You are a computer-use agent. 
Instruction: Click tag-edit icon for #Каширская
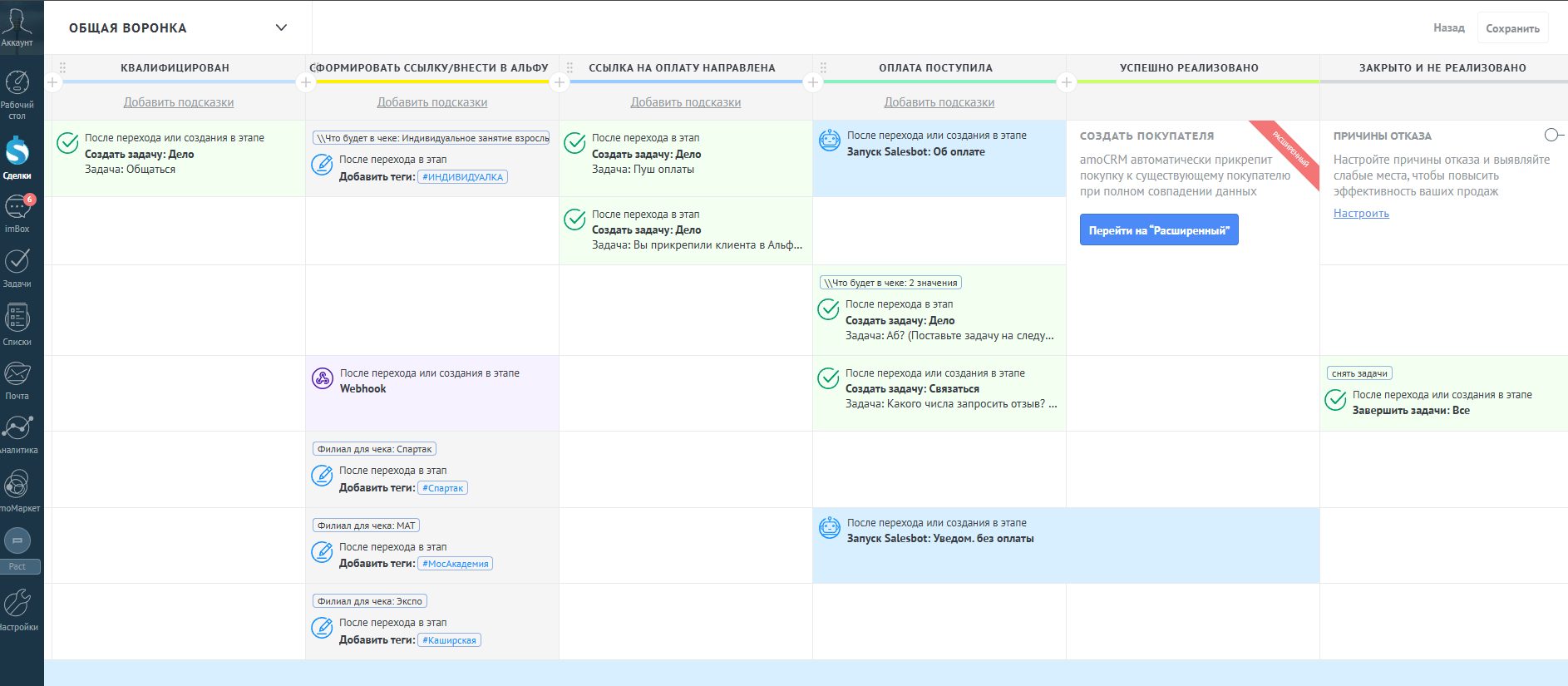coord(322,628)
